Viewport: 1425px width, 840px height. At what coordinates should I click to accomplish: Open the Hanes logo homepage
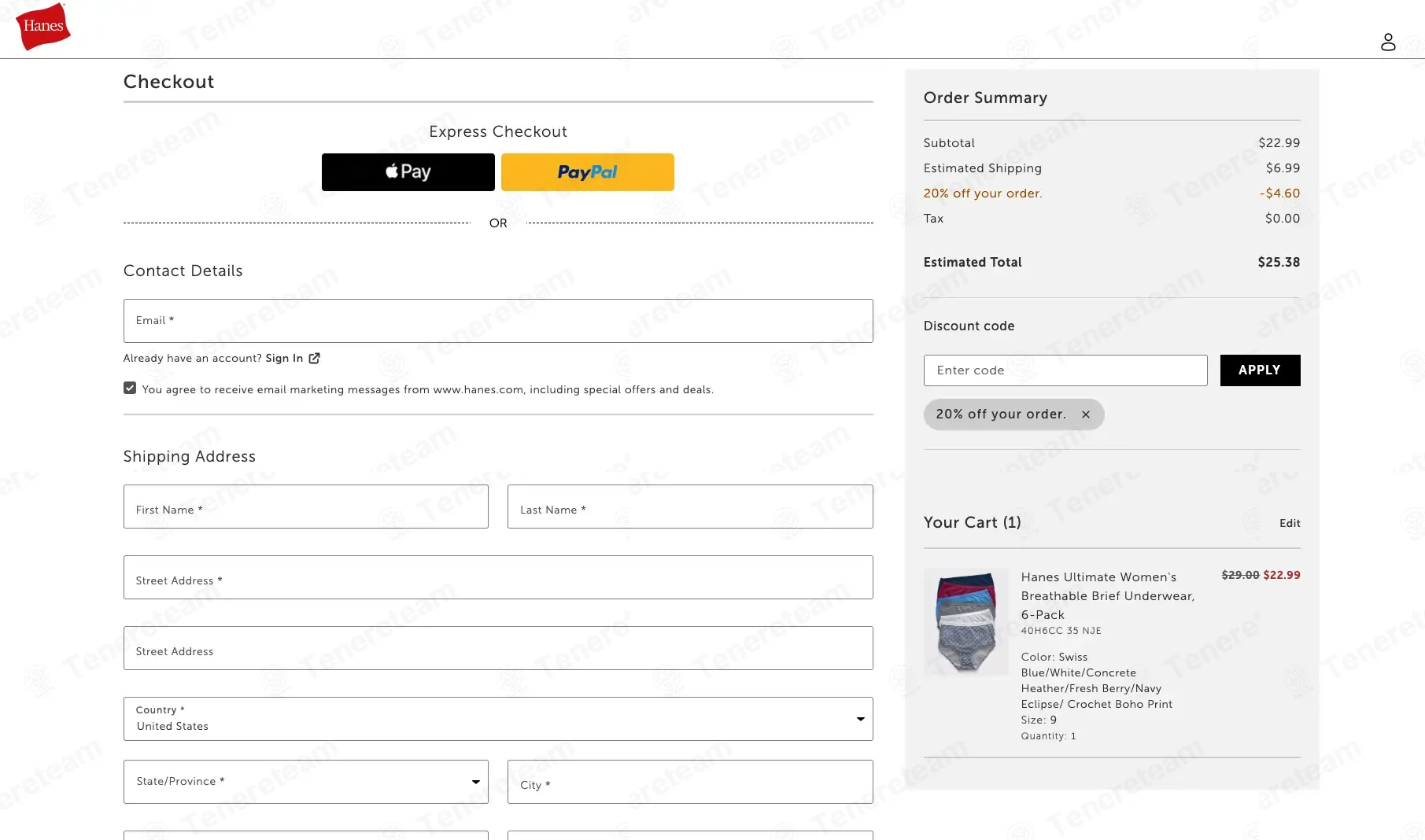click(x=42, y=27)
